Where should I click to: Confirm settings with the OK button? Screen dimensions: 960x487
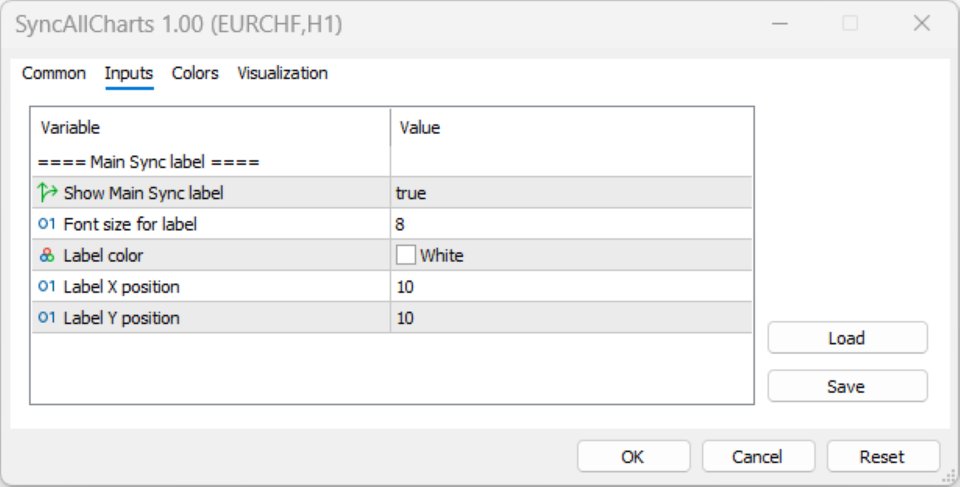(x=633, y=457)
